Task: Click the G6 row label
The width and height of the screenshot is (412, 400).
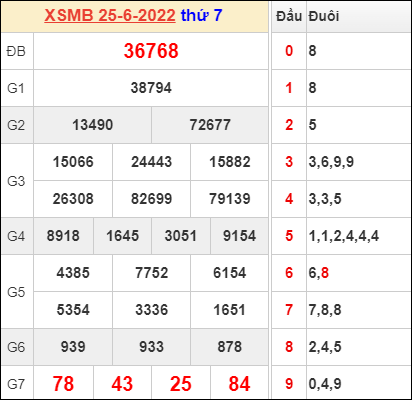Action: tap(16, 347)
